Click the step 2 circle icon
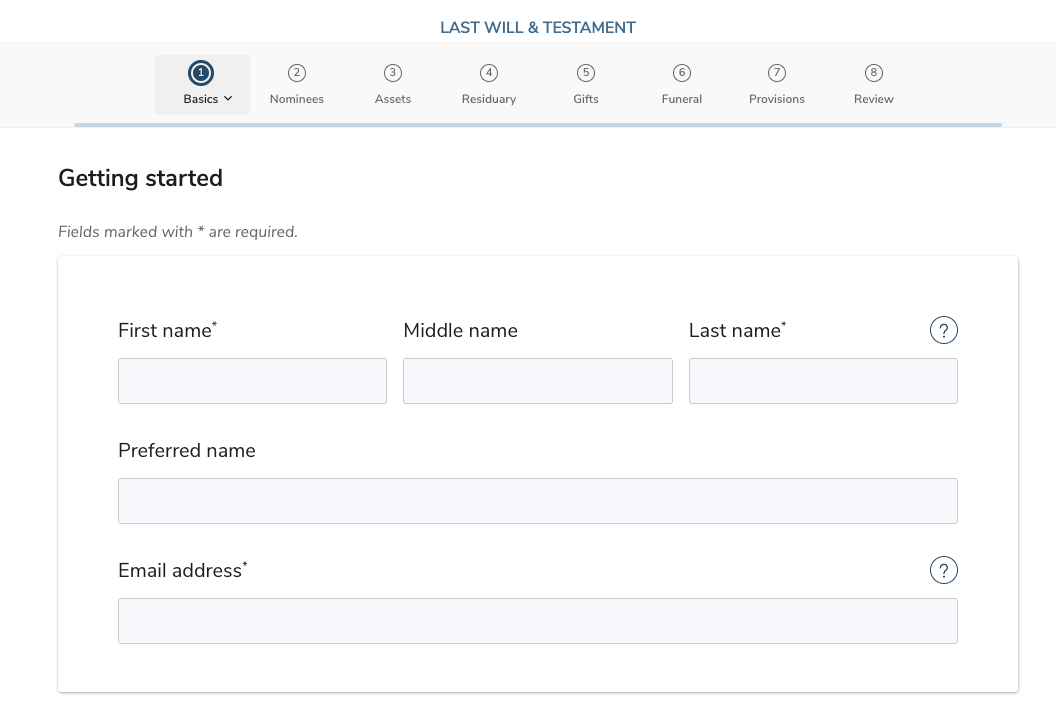Viewport: 1056px width, 707px height. [x=297, y=73]
